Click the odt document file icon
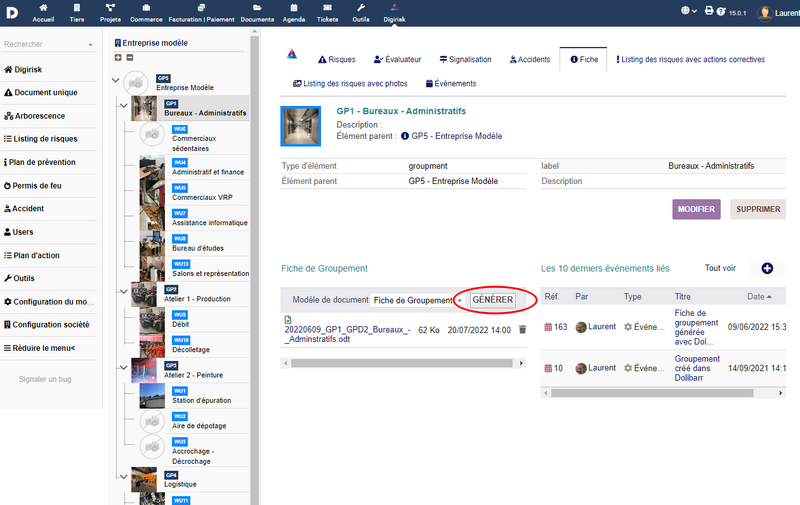 288,320
